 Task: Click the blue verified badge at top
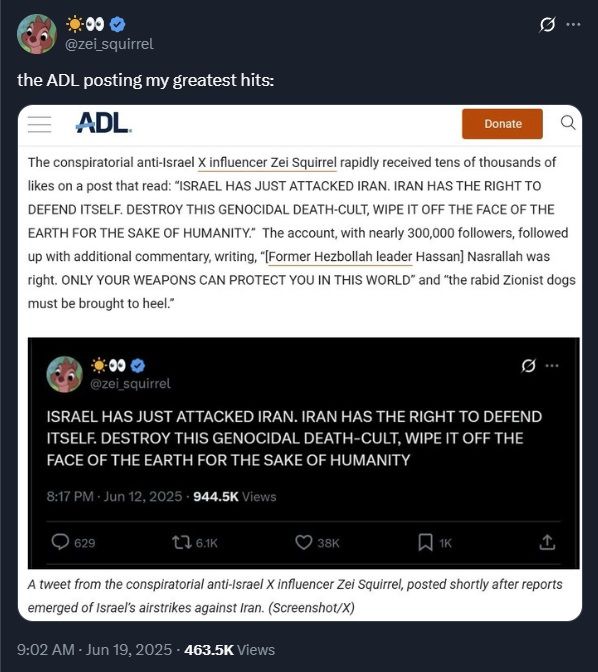coord(117,24)
